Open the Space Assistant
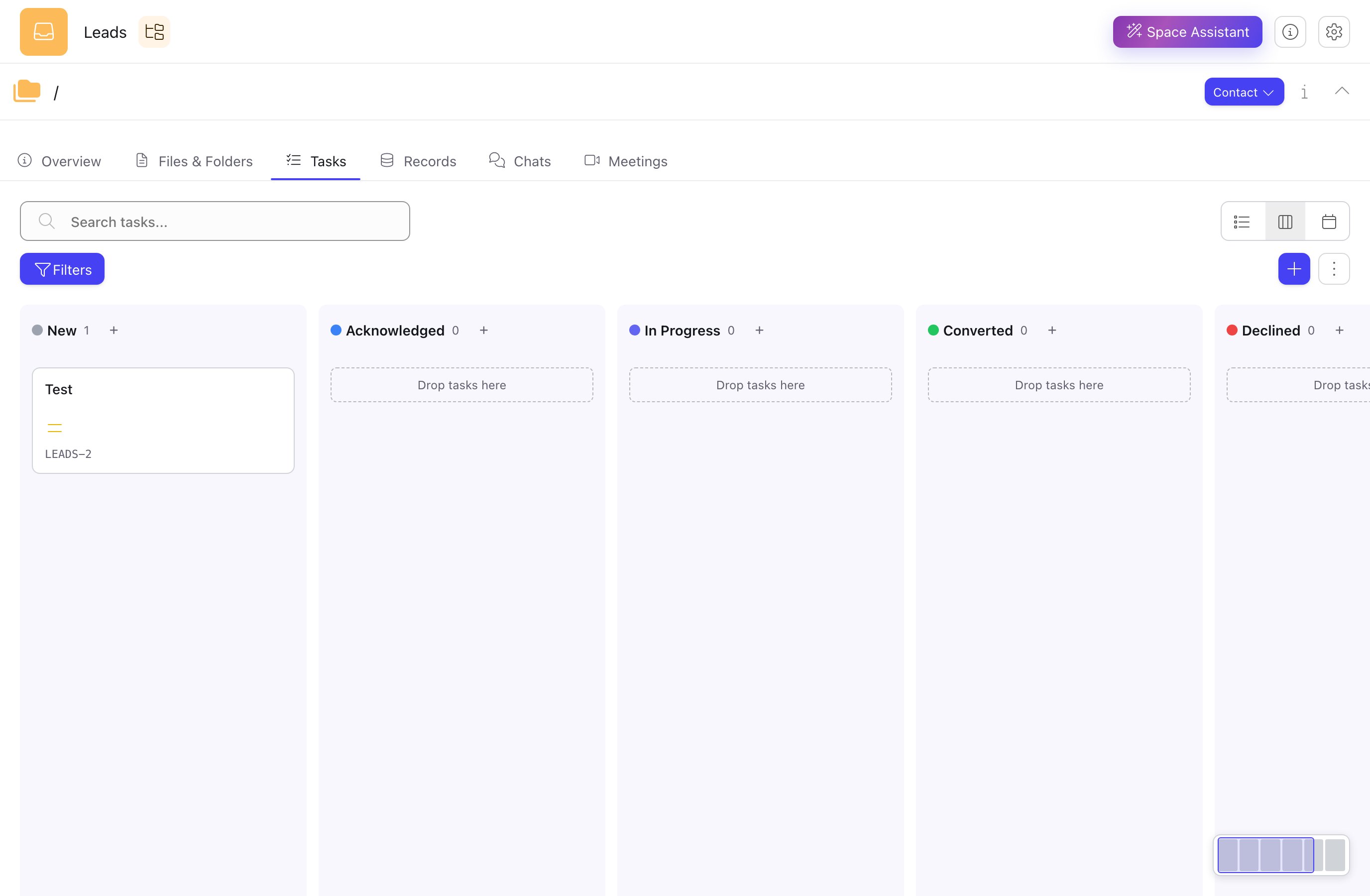This screenshot has width=1370, height=896. click(1187, 32)
